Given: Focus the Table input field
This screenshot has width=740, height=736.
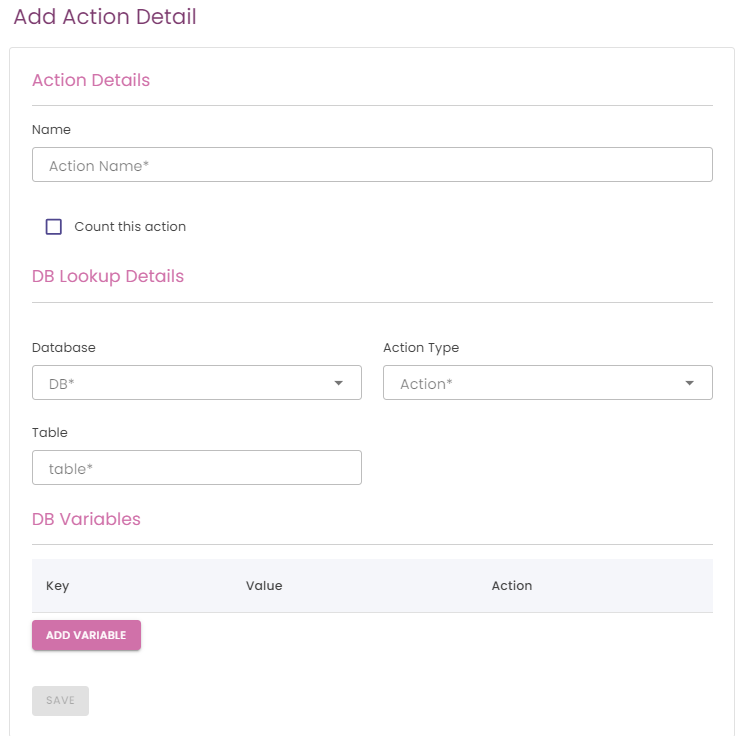Looking at the screenshot, I should pos(196,468).
